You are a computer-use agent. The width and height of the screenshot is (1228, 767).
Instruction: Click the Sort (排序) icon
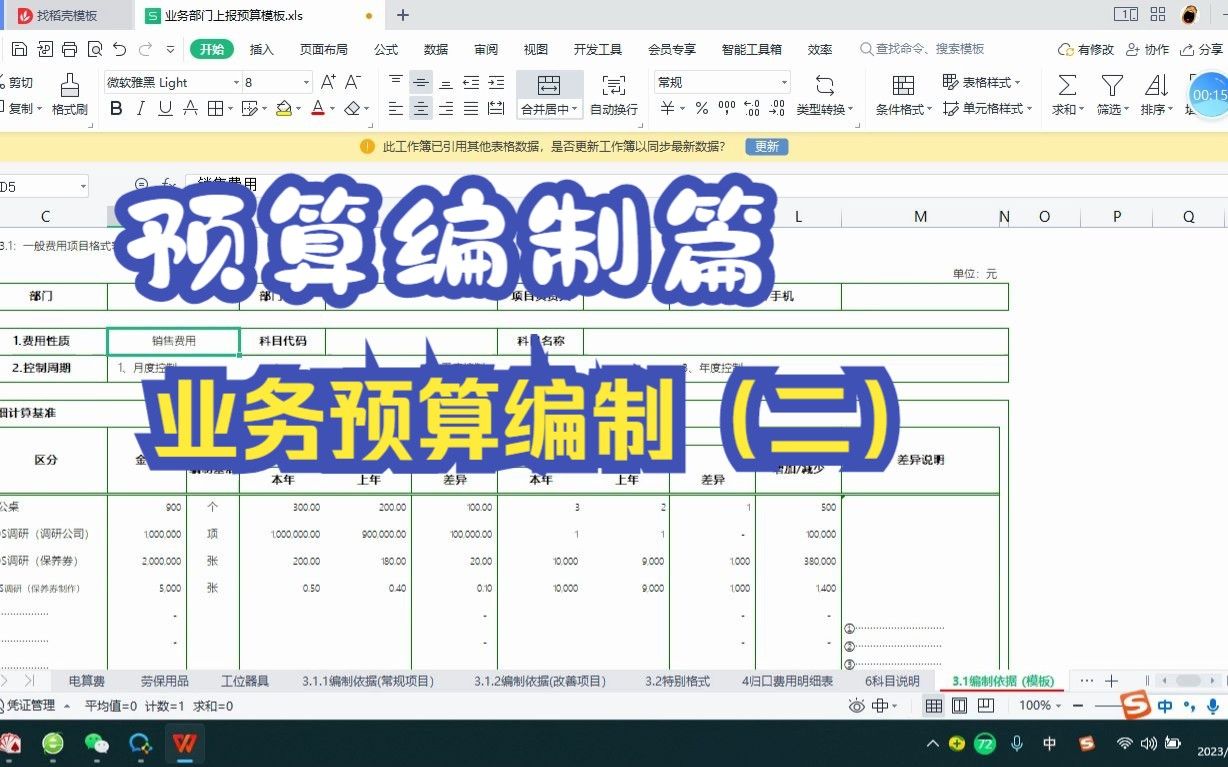(x=1156, y=85)
